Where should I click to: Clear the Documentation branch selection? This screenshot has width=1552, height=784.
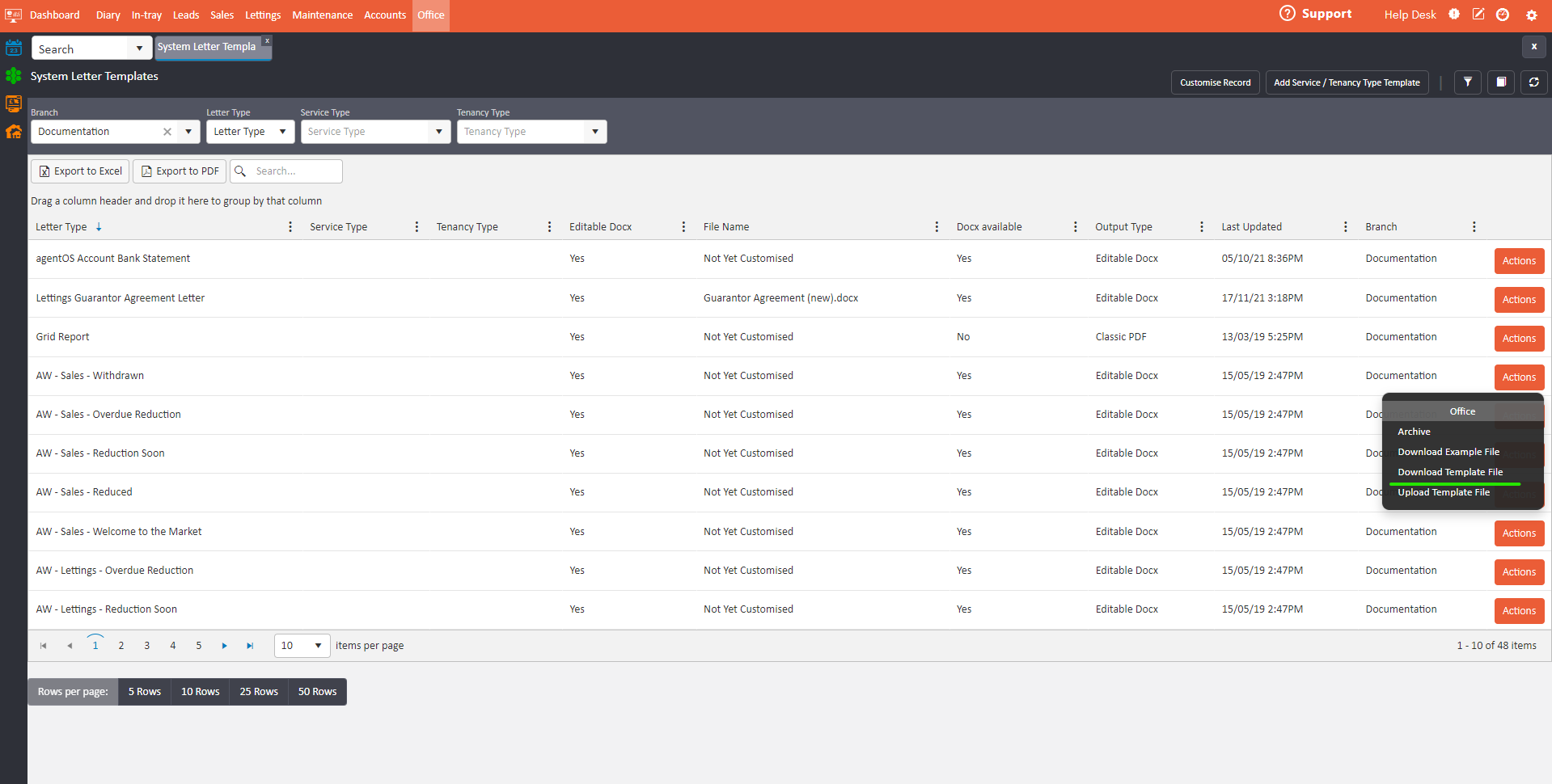167,132
